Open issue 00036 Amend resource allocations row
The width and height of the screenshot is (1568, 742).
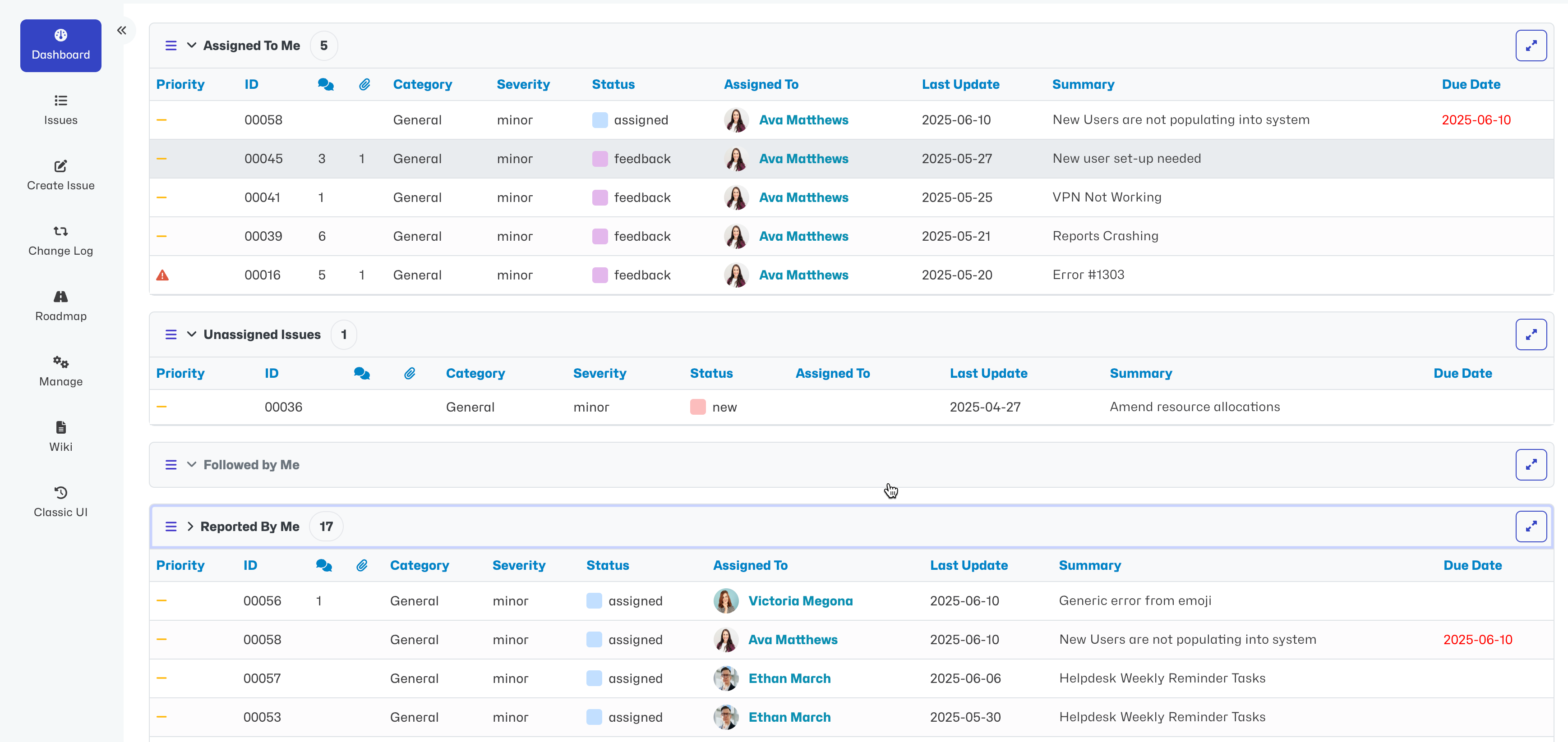point(1194,407)
